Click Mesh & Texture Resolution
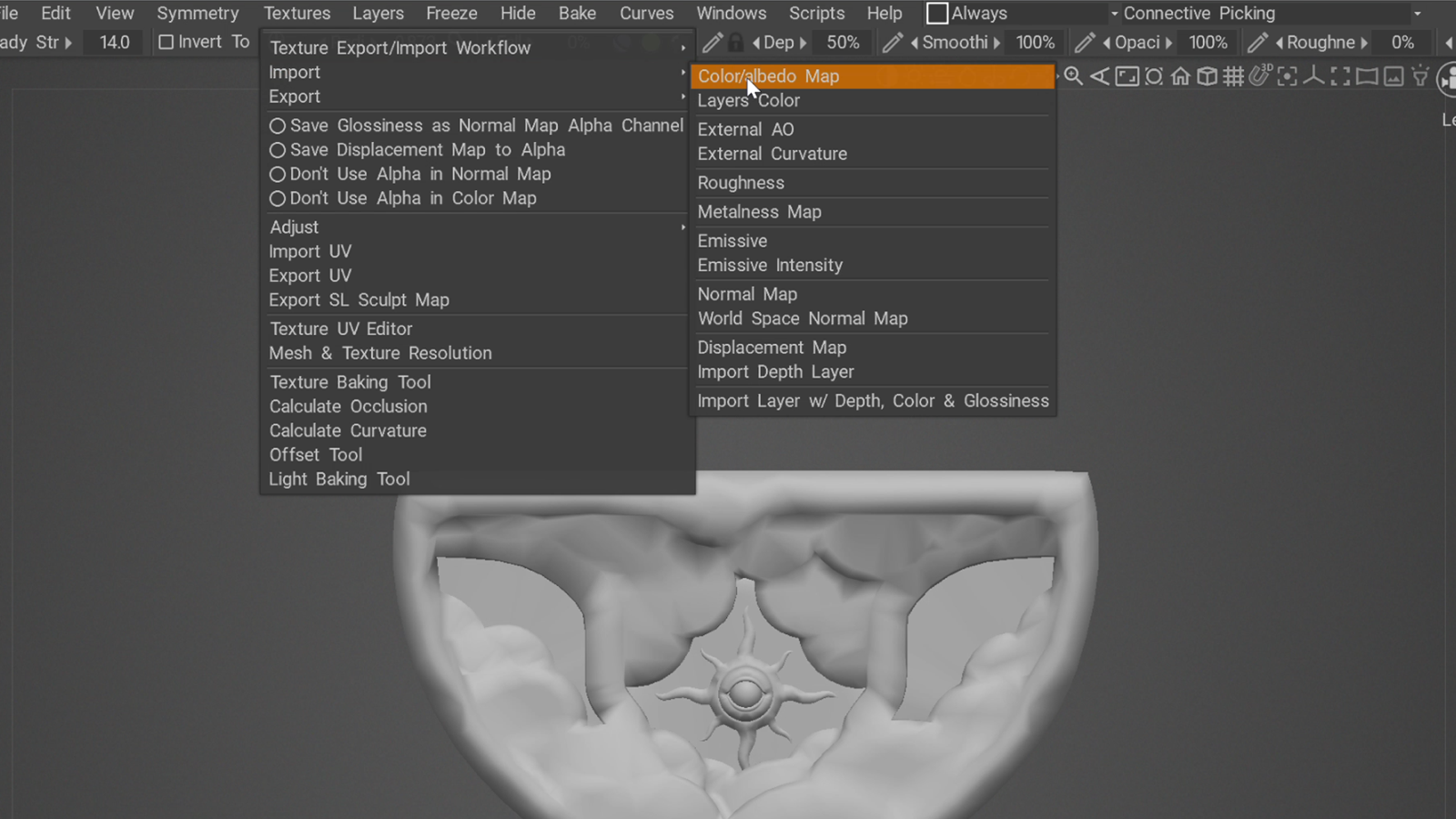 (x=380, y=353)
